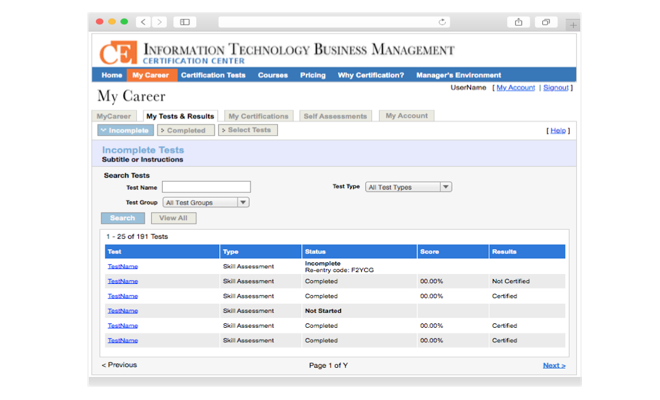Open the browser share icon
This screenshot has width=660, height=400.
pyautogui.click(x=519, y=22)
